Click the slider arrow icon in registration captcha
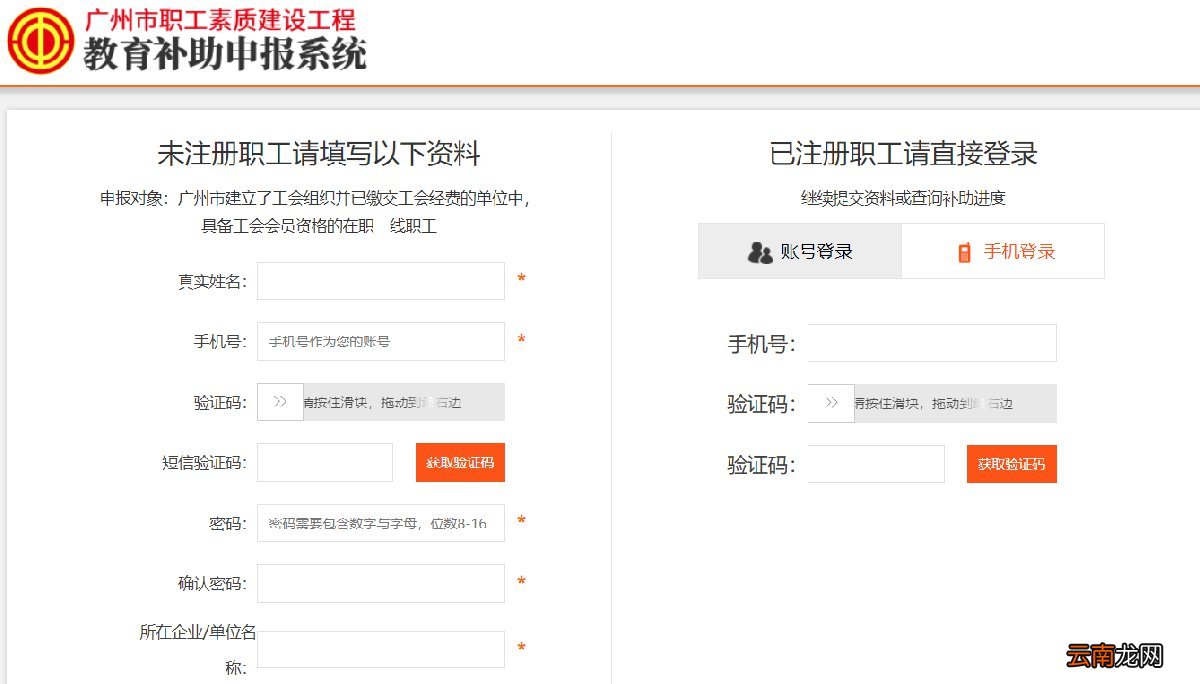 point(280,402)
